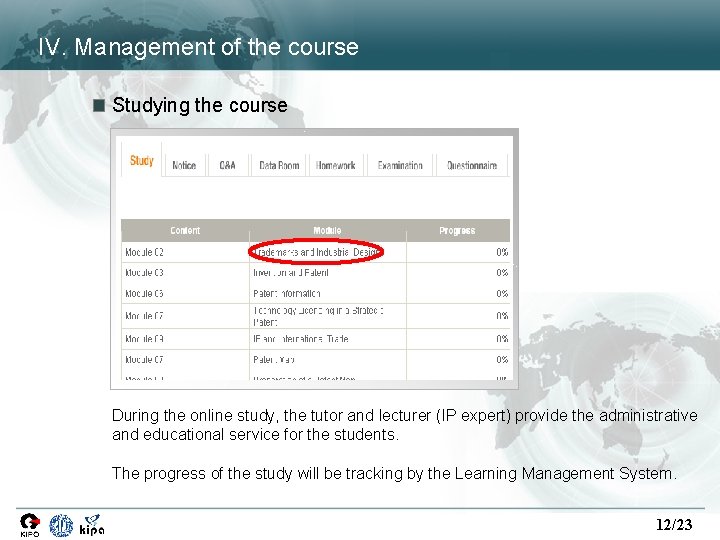
Task: Click the KIPO logo in the footer
Action: pyautogui.click(x=30, y=525)
